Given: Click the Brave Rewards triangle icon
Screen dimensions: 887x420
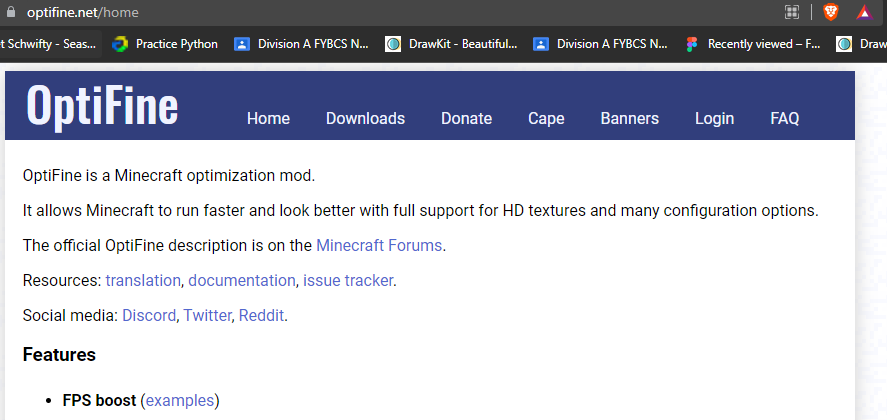Looking at the screenshot, I should (x=864, y=12).
